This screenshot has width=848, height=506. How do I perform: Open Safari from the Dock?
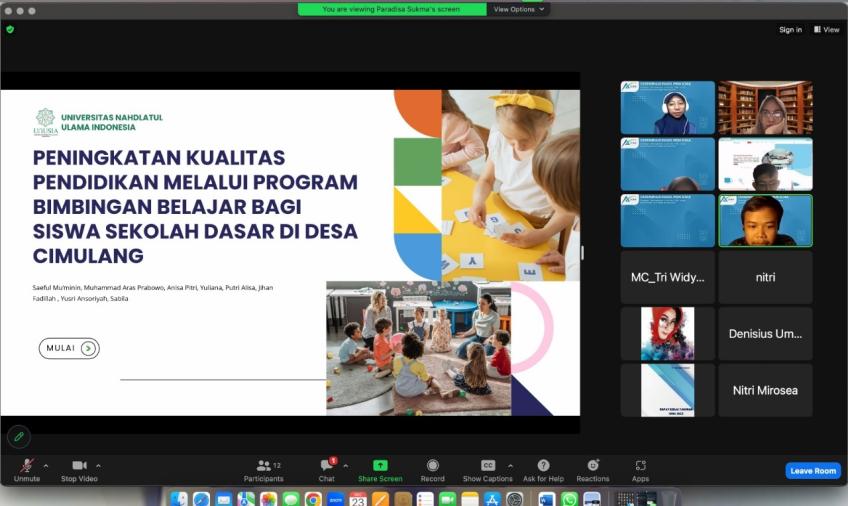click(201, 499)
